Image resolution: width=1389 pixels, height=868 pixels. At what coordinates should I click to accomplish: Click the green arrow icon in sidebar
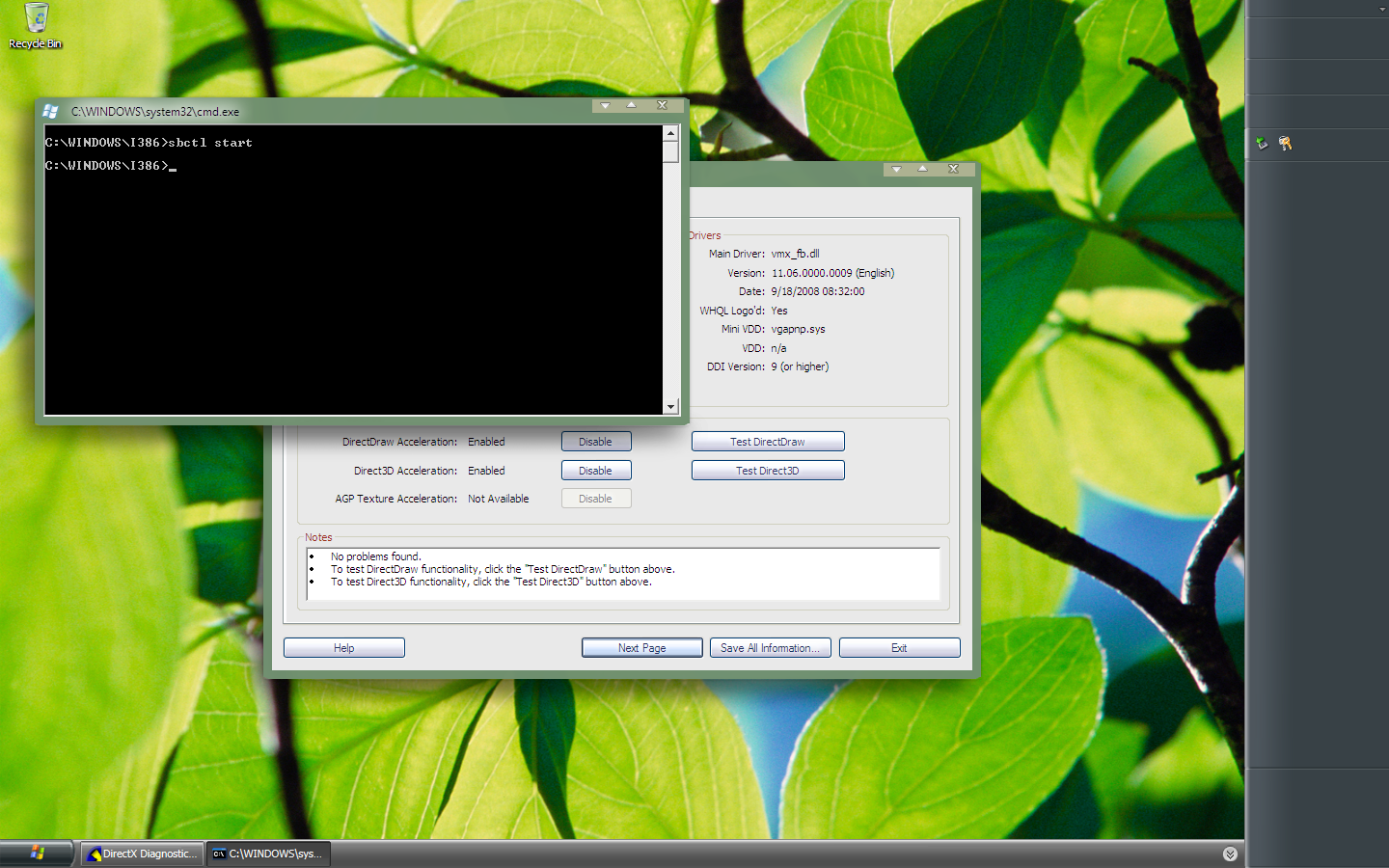click(1262, 144)
